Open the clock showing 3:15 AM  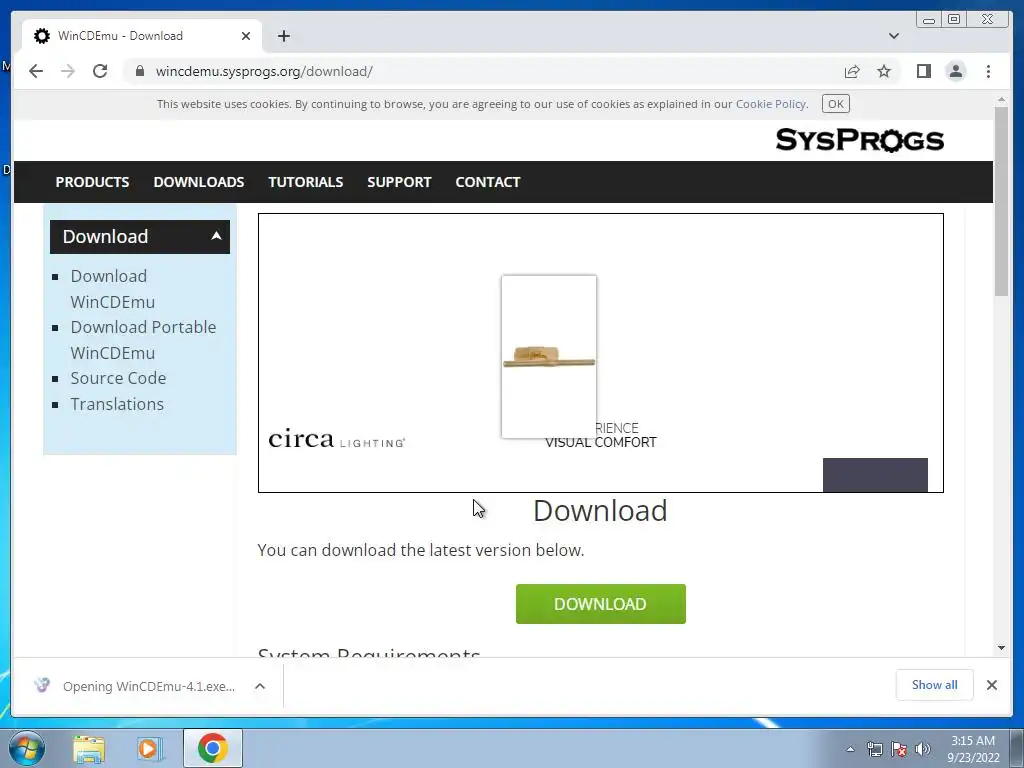(x=972, y=748)
